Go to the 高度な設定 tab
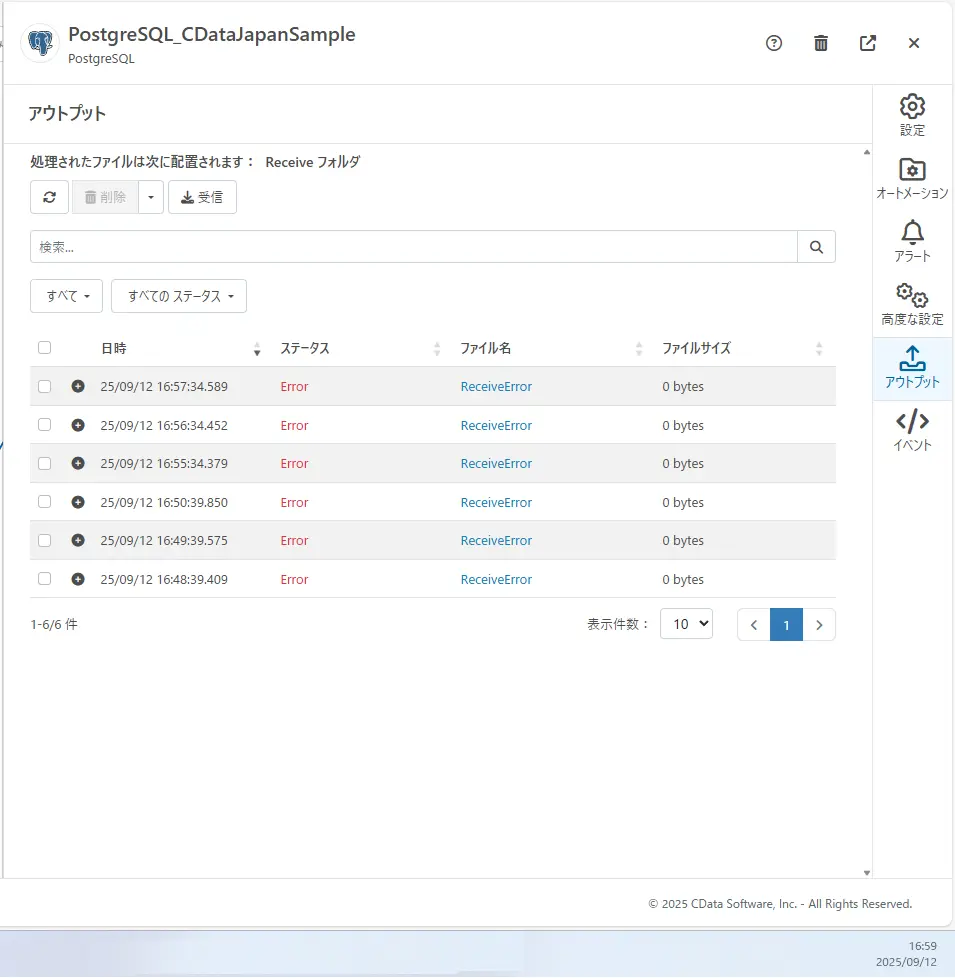 912,305
